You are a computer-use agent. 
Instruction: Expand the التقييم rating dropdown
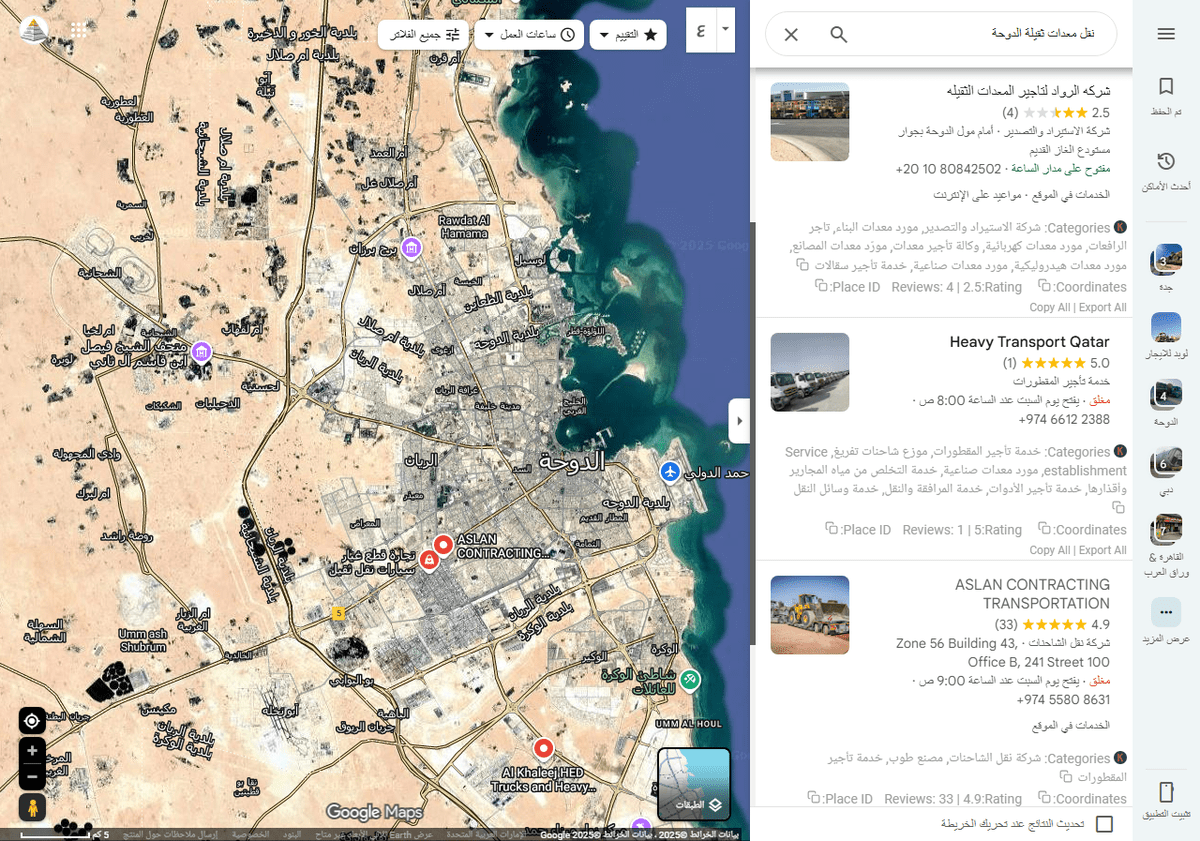(x=605, y=34)
